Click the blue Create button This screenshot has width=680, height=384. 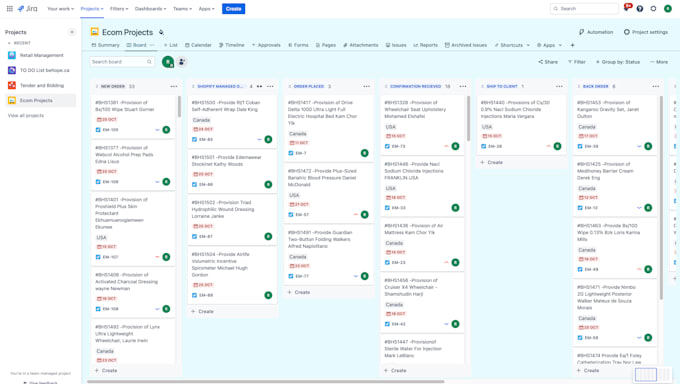tap(233, 9)
